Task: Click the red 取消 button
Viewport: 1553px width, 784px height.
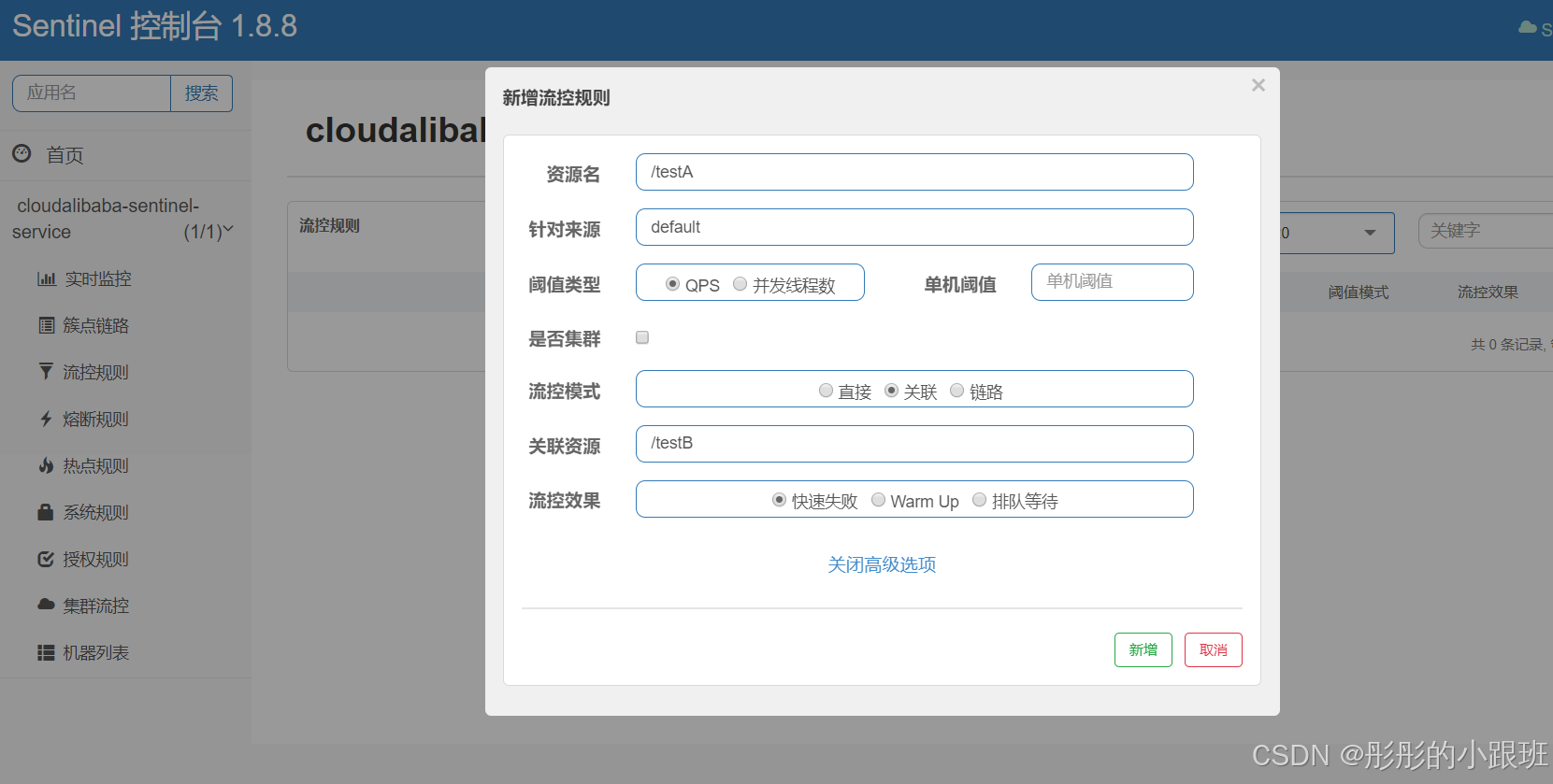Action: (1213, 649)
